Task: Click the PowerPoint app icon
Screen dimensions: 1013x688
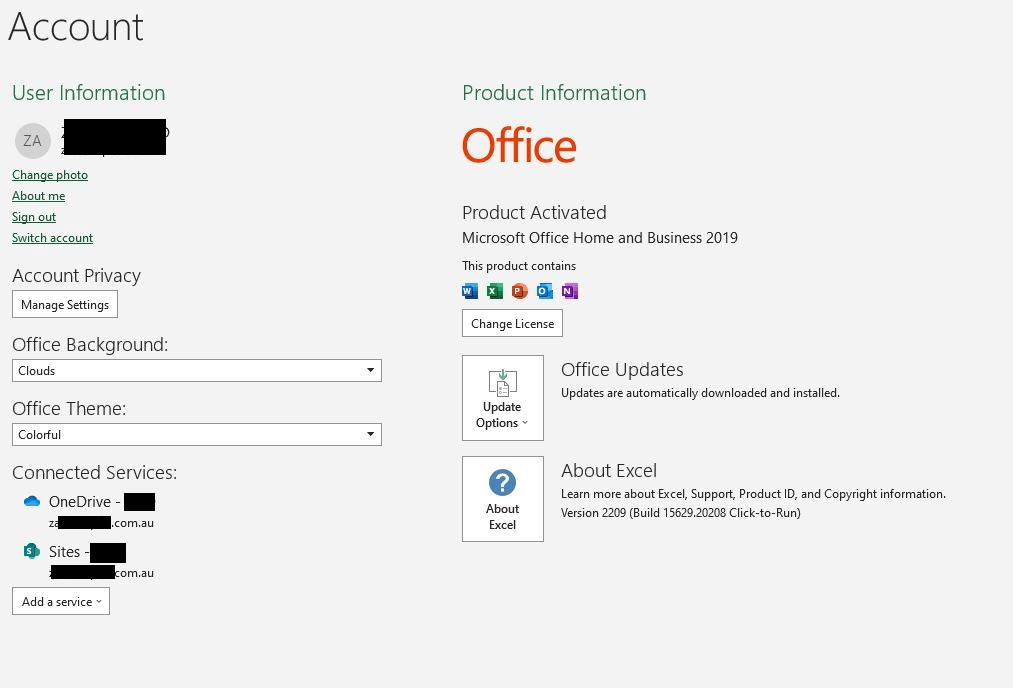Action: click(x=519, y=291)
